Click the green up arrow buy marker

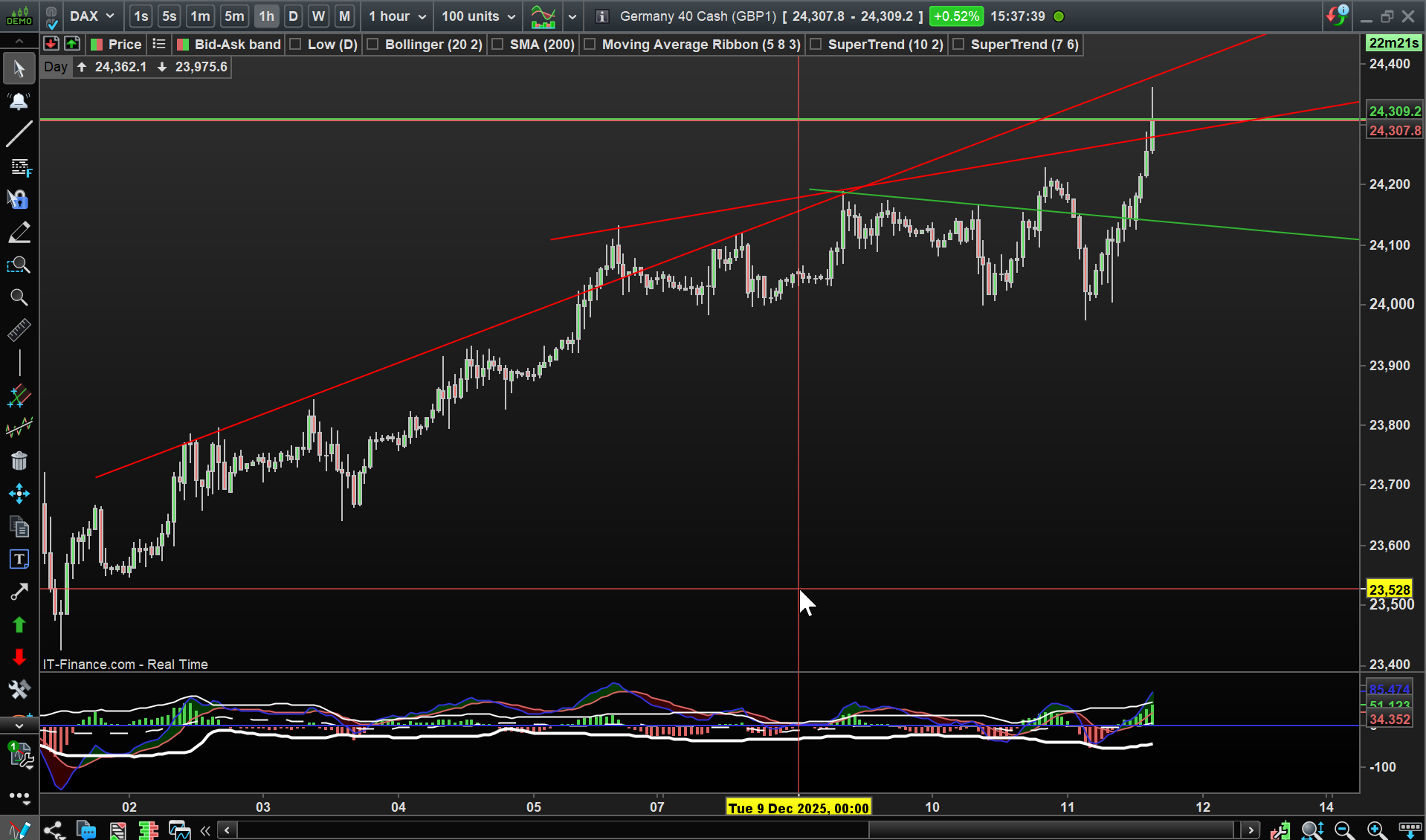pyautogui.click(x=19, y=624)
